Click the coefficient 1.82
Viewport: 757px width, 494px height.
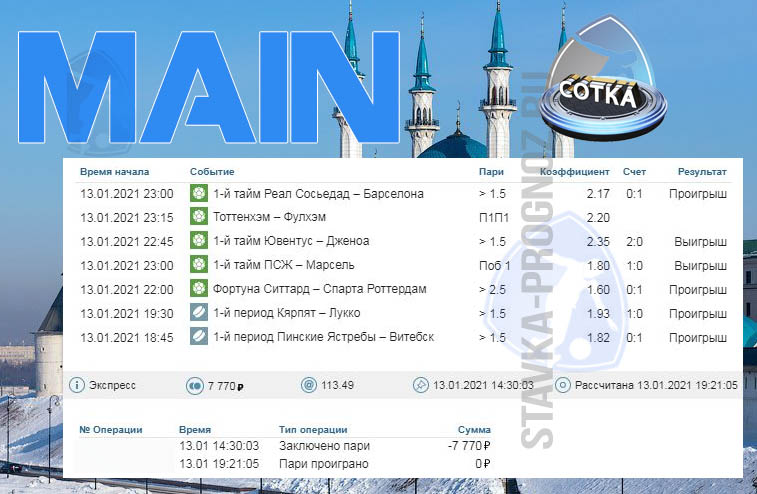pyautogui.click(x=598, y=338)
